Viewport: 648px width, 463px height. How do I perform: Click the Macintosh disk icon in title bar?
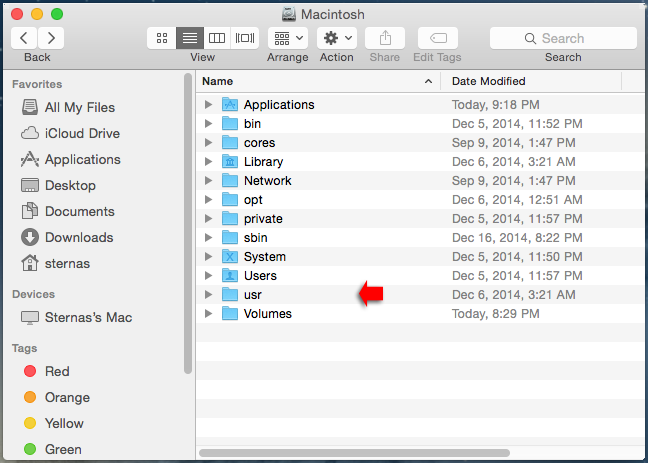pyautogui.click(x=289, y=14)
